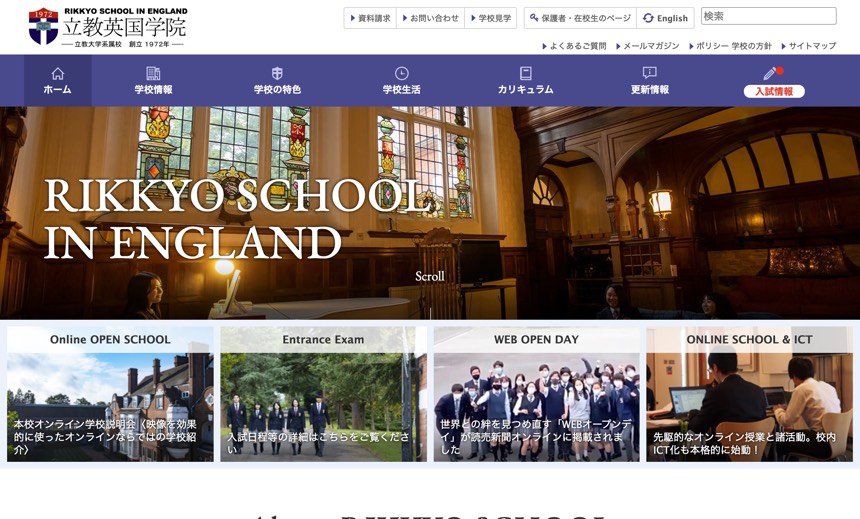Screen dimensions: 860x519
Task: Open the 学校情報 menu
Action: point(154,81)
